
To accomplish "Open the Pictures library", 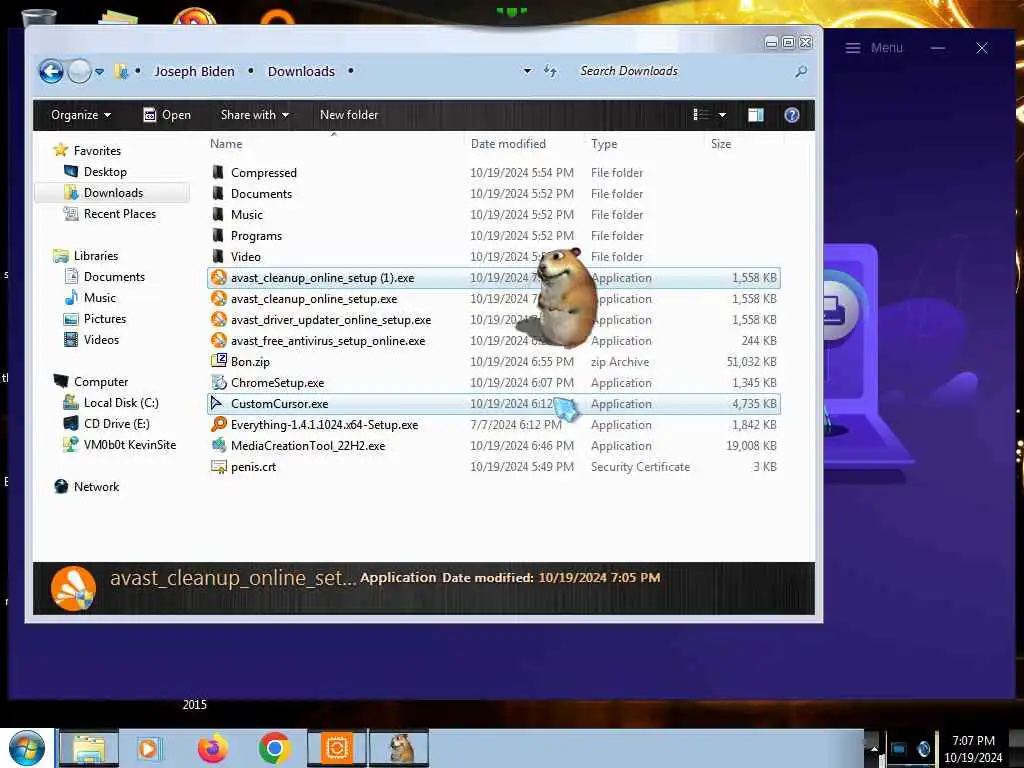I will [104, 319].
